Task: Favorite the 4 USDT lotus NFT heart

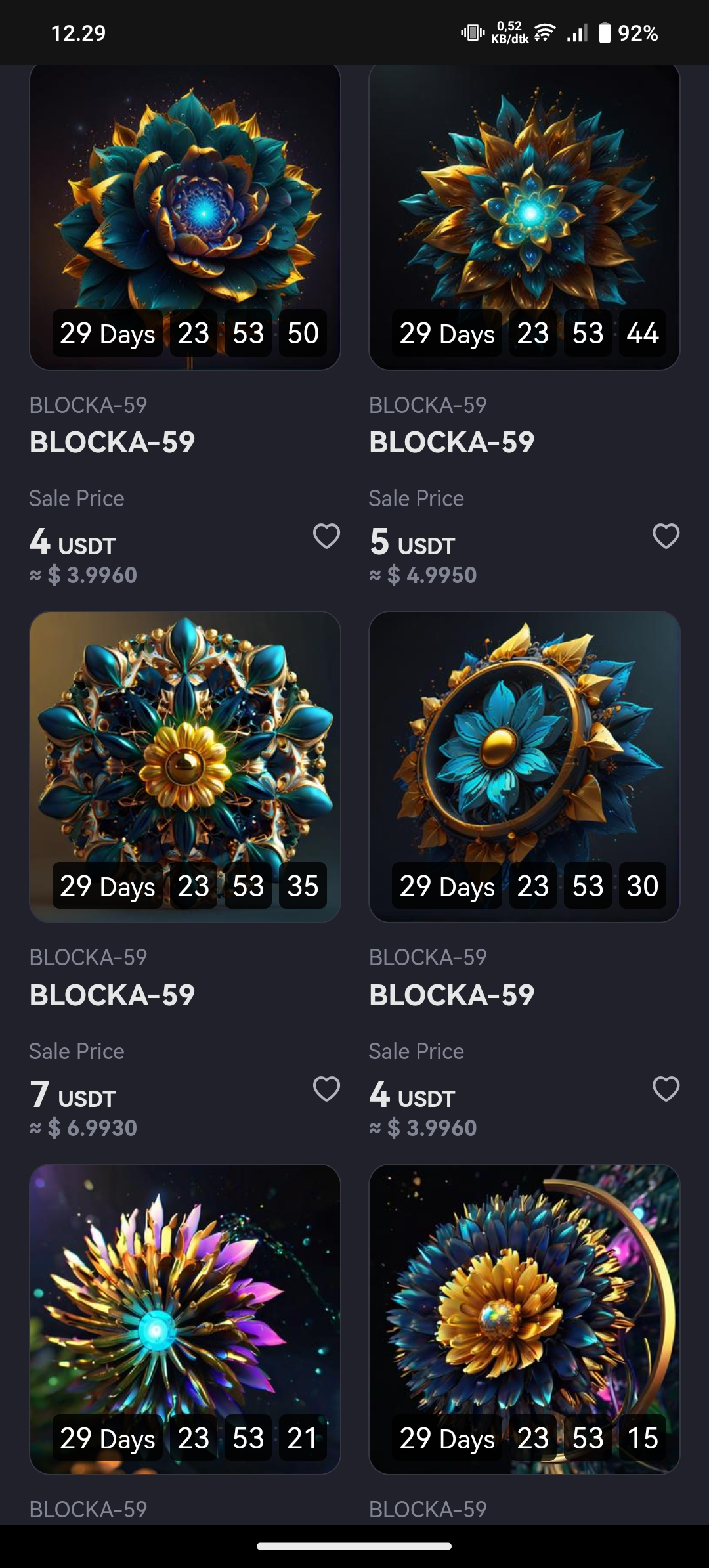Action: 326,536
